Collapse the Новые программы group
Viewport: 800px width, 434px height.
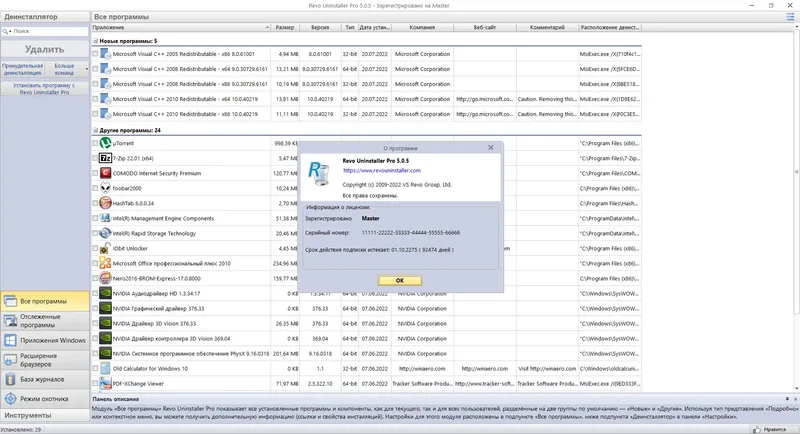pyautogui.click(x=95, y=41)
